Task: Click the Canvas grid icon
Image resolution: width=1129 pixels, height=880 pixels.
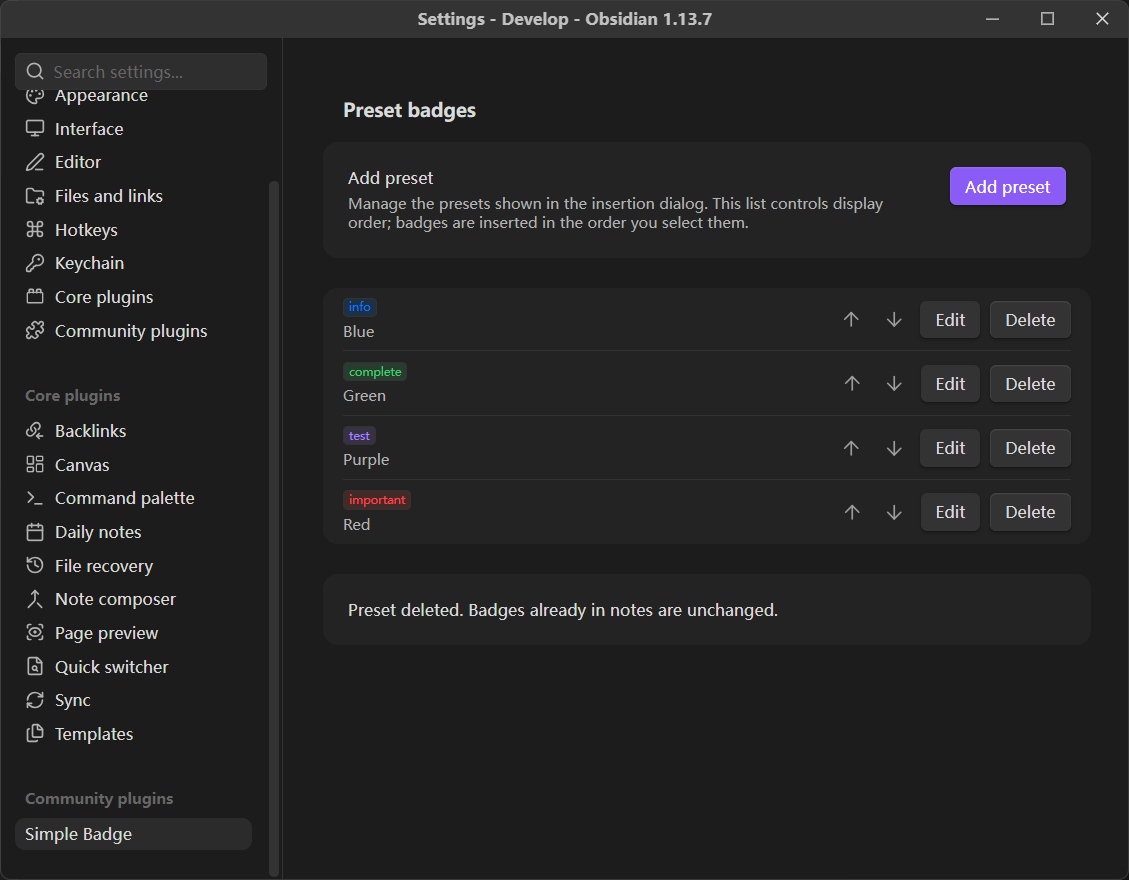Action: (x=35, y=464)
